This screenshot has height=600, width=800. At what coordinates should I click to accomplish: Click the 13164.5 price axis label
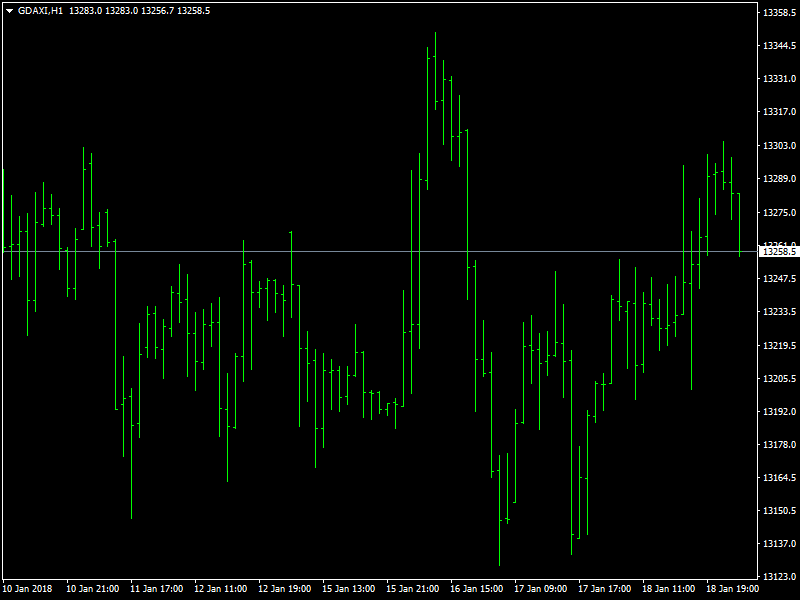pyautogui.click(x=779, y=478)
